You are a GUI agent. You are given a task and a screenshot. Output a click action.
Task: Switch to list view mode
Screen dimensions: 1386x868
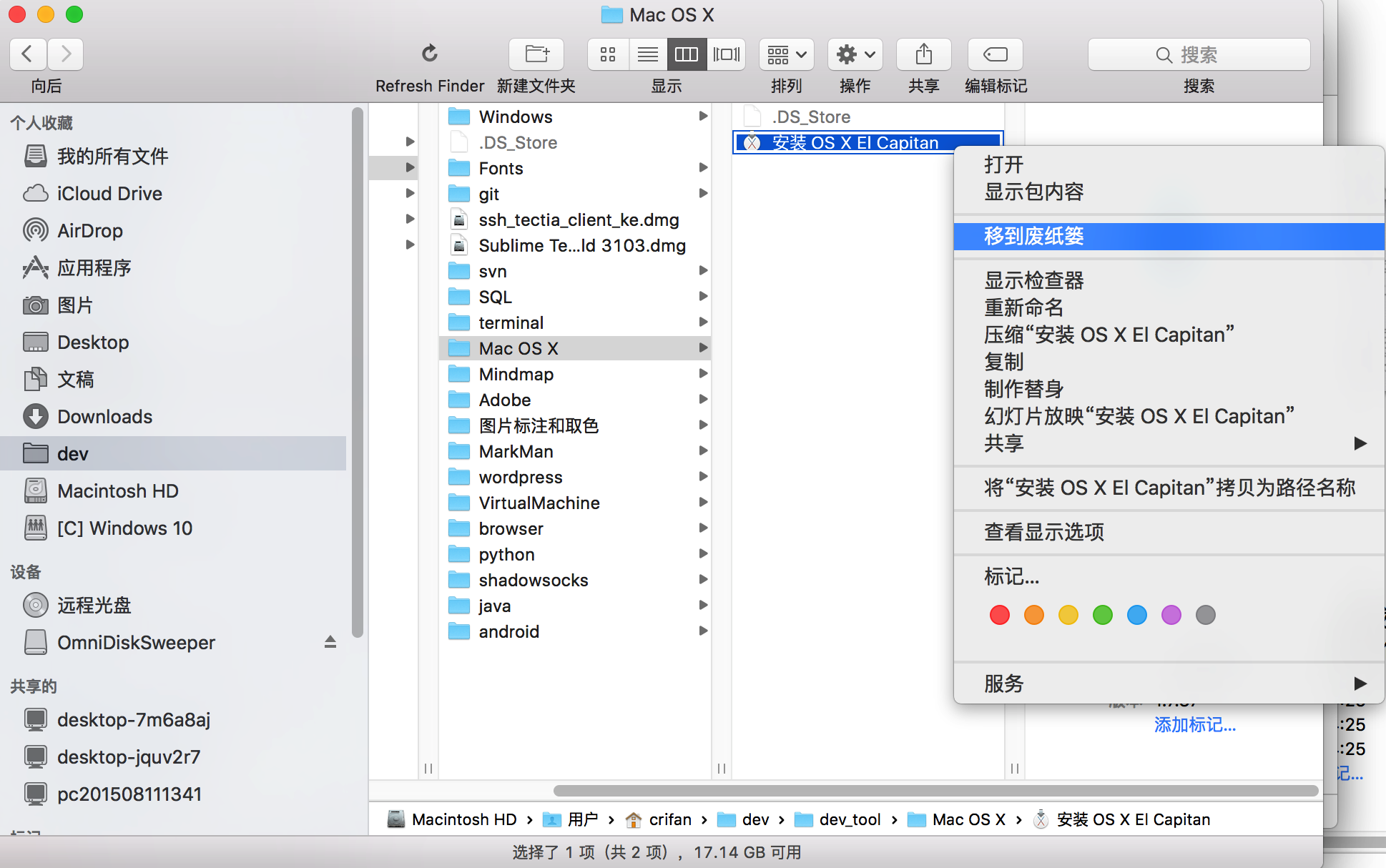648,54
